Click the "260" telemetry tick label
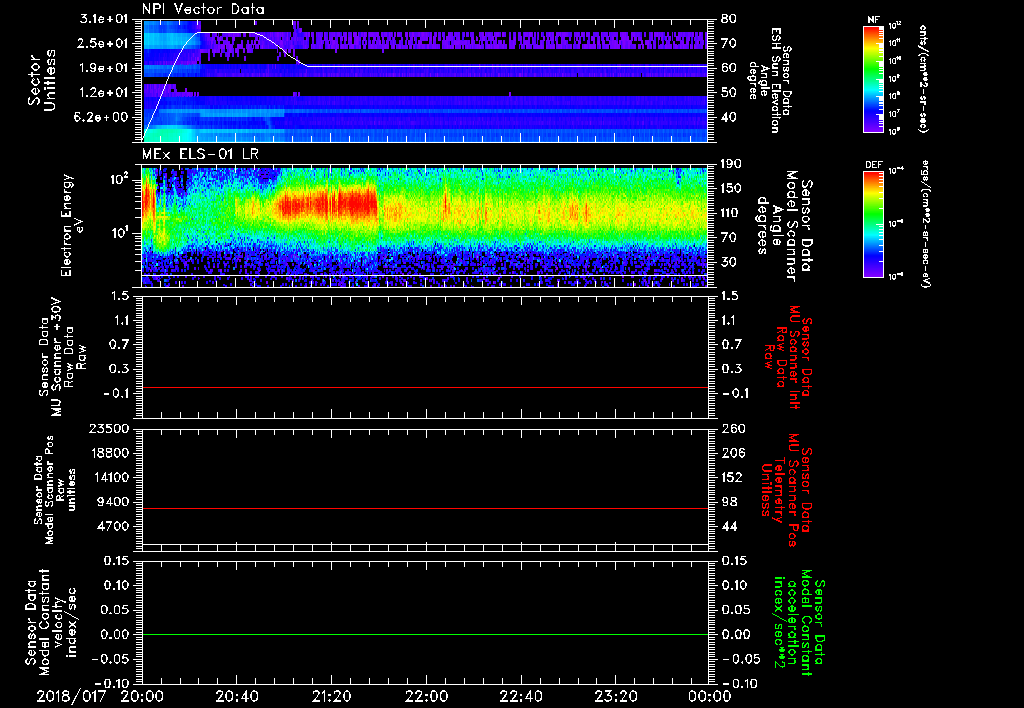1024x708 pixels. coord(731,428)
